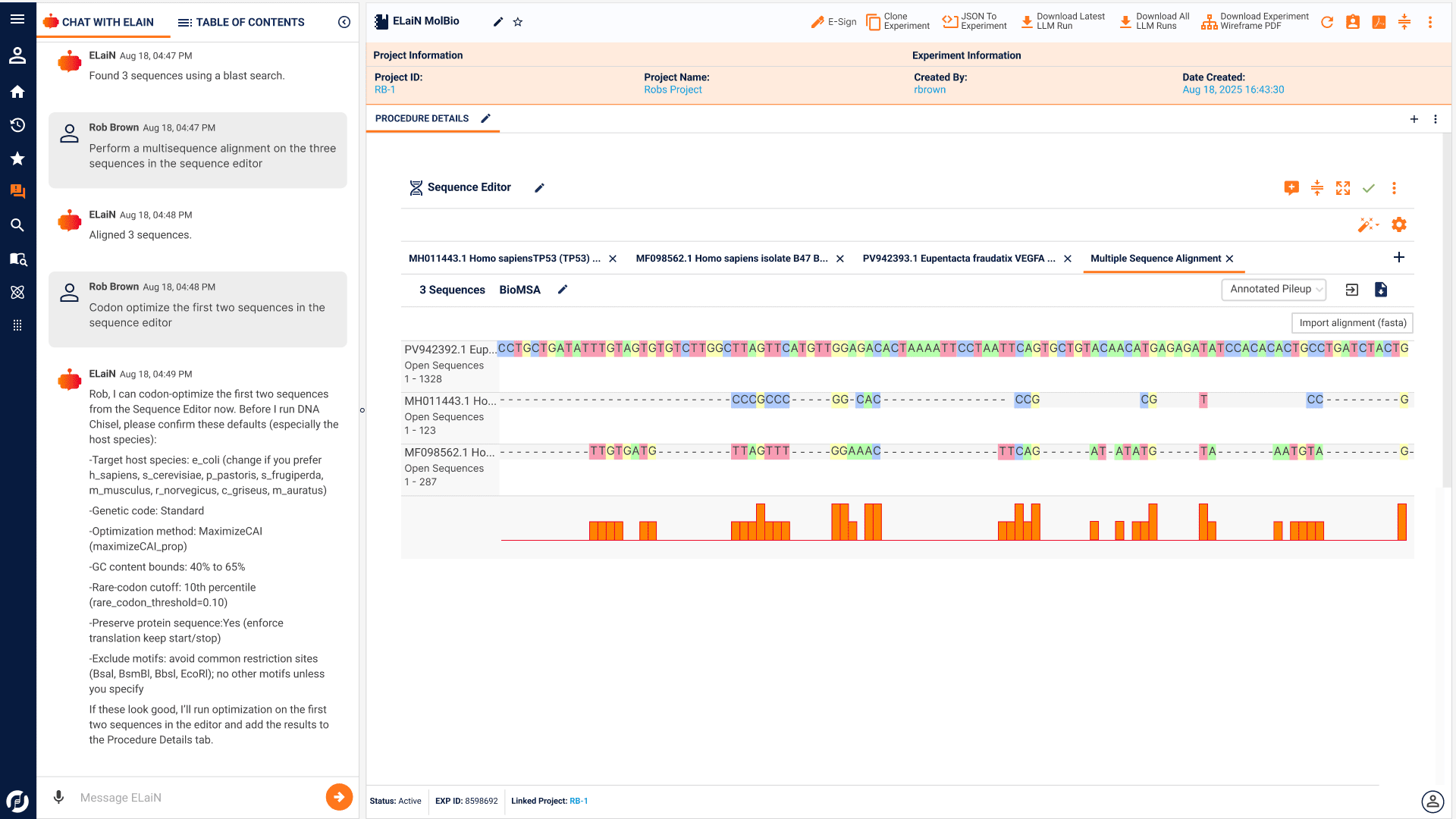Open Robs Project link
Viewport: 1456px width, 819px height.
(x=673, y=89)
